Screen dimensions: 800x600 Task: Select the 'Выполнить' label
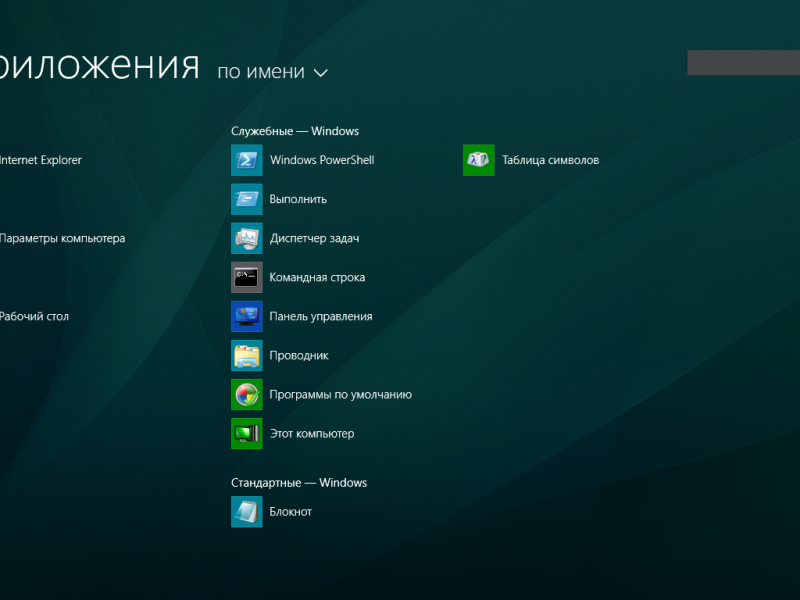click(x=298, y=199)
